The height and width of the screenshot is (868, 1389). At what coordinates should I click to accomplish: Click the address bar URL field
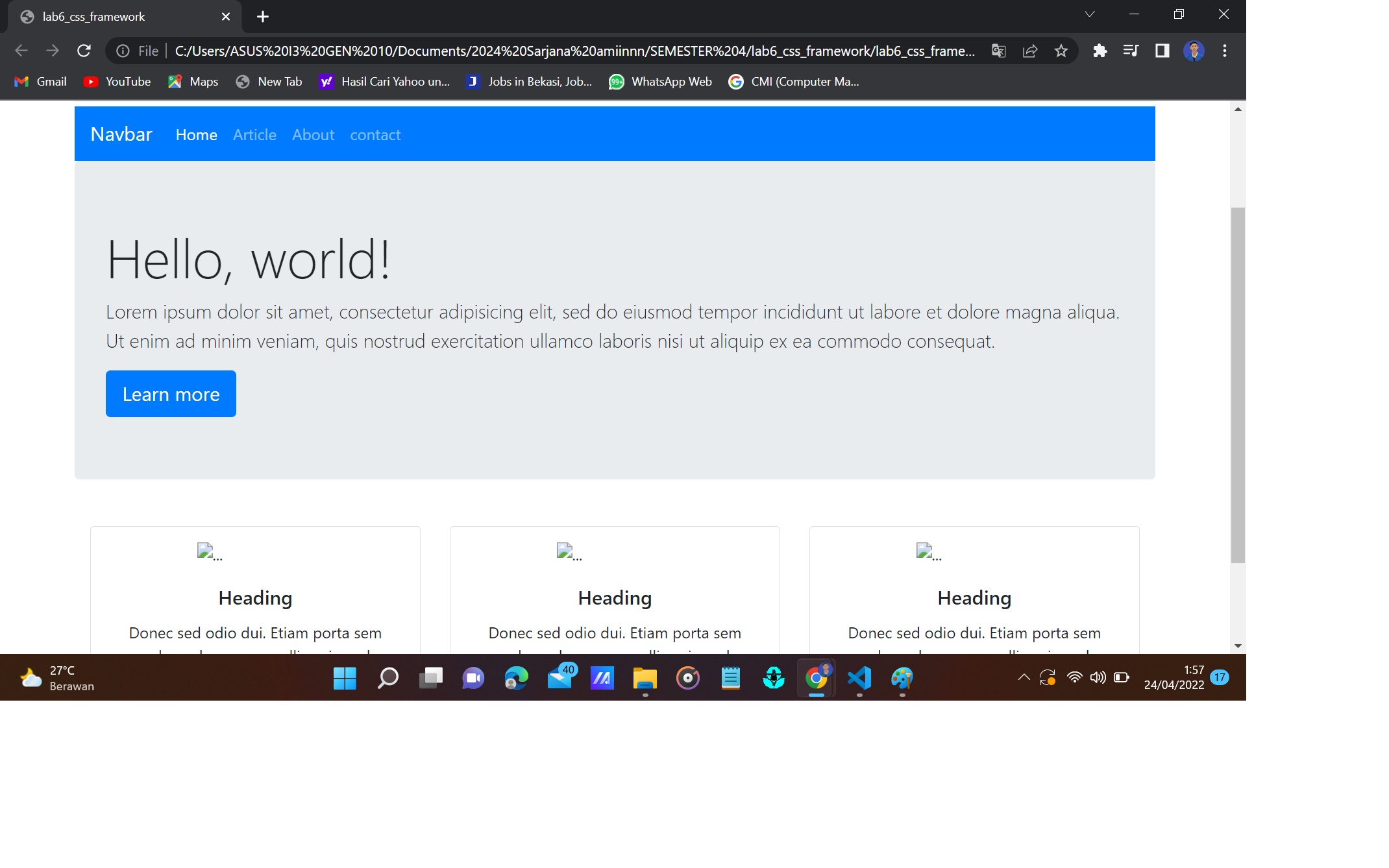tap(575, 51)
